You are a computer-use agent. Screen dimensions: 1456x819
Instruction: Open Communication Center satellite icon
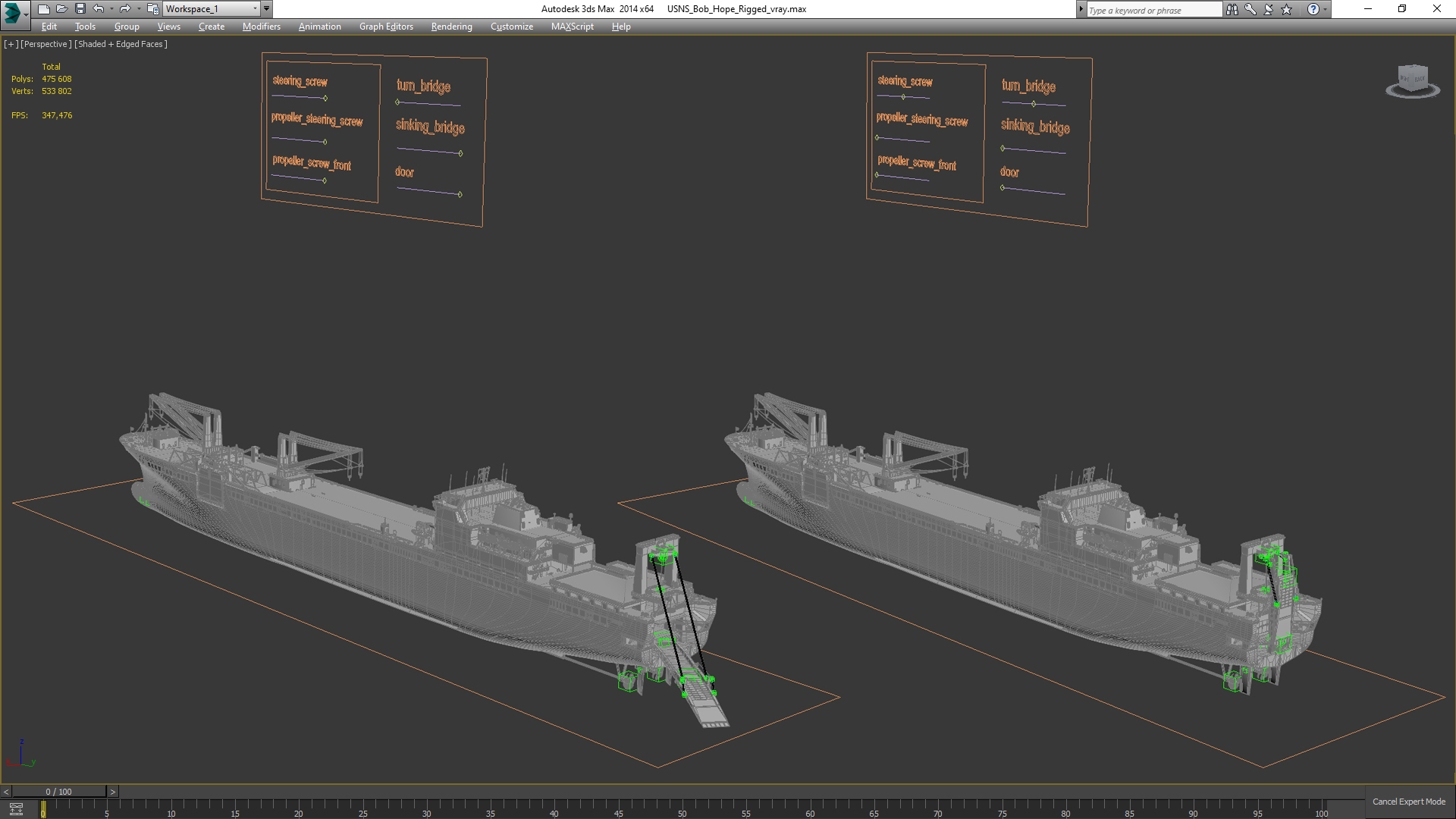click(x=1269, y=9)
